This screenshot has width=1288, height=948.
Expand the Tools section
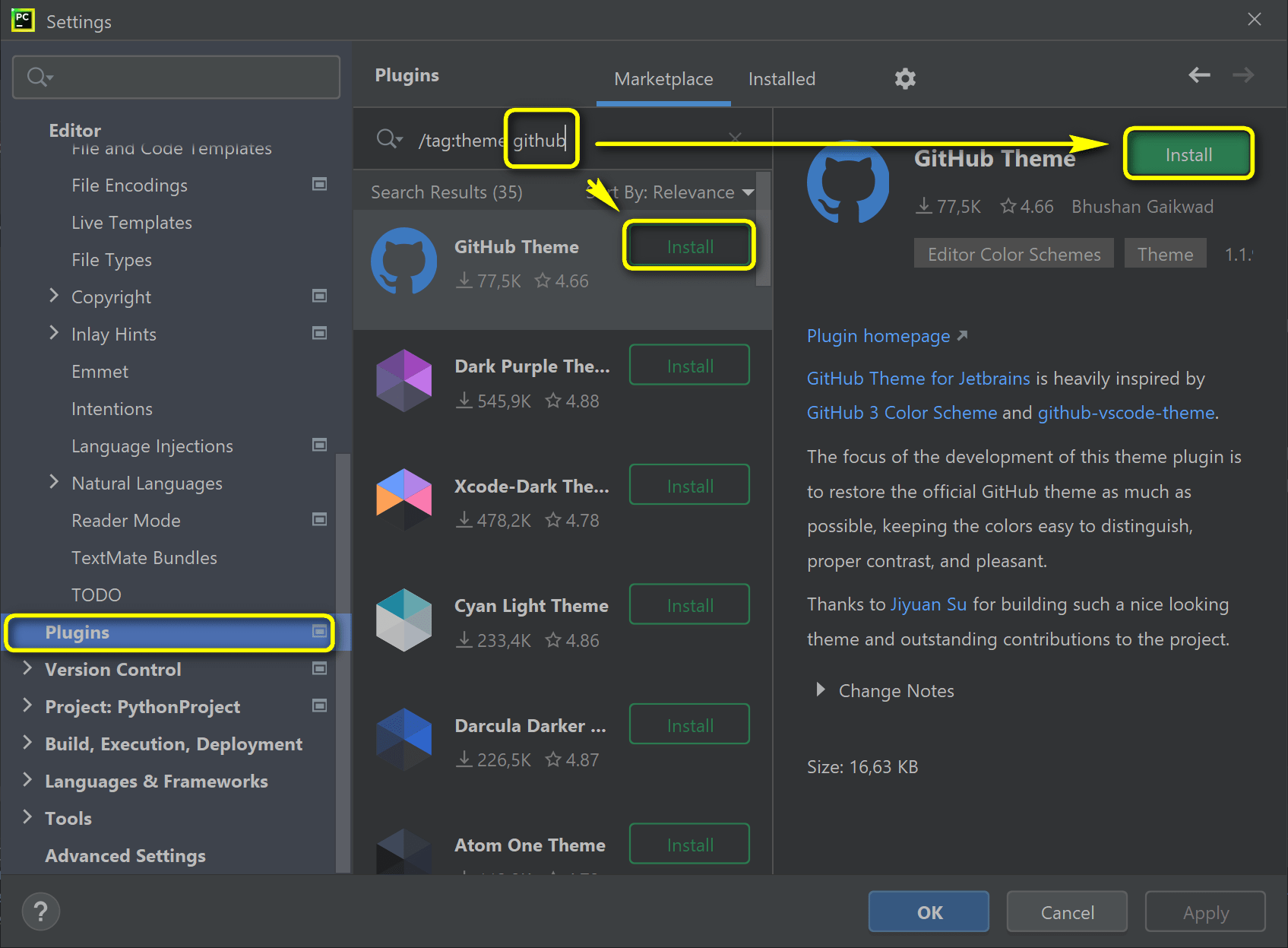[x=27, y=817]
